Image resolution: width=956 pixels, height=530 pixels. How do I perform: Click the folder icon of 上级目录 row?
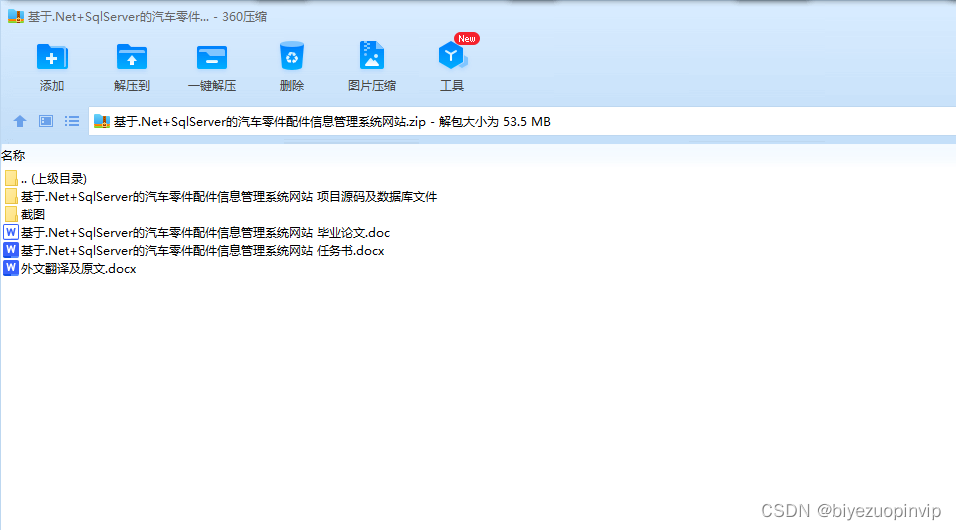pyautogui.click(x=11, y=178)
